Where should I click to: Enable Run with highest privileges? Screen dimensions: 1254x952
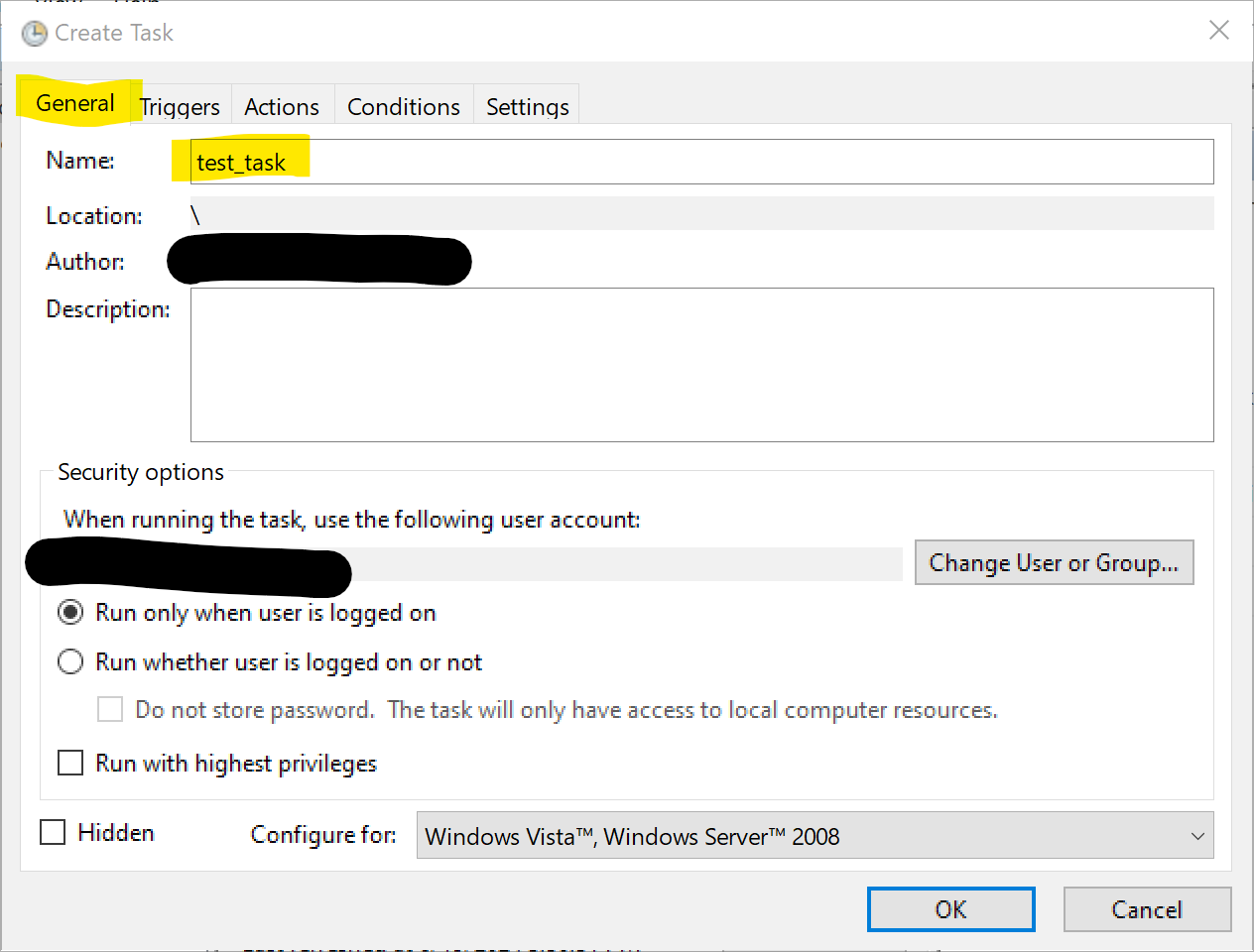click(70, 763)
